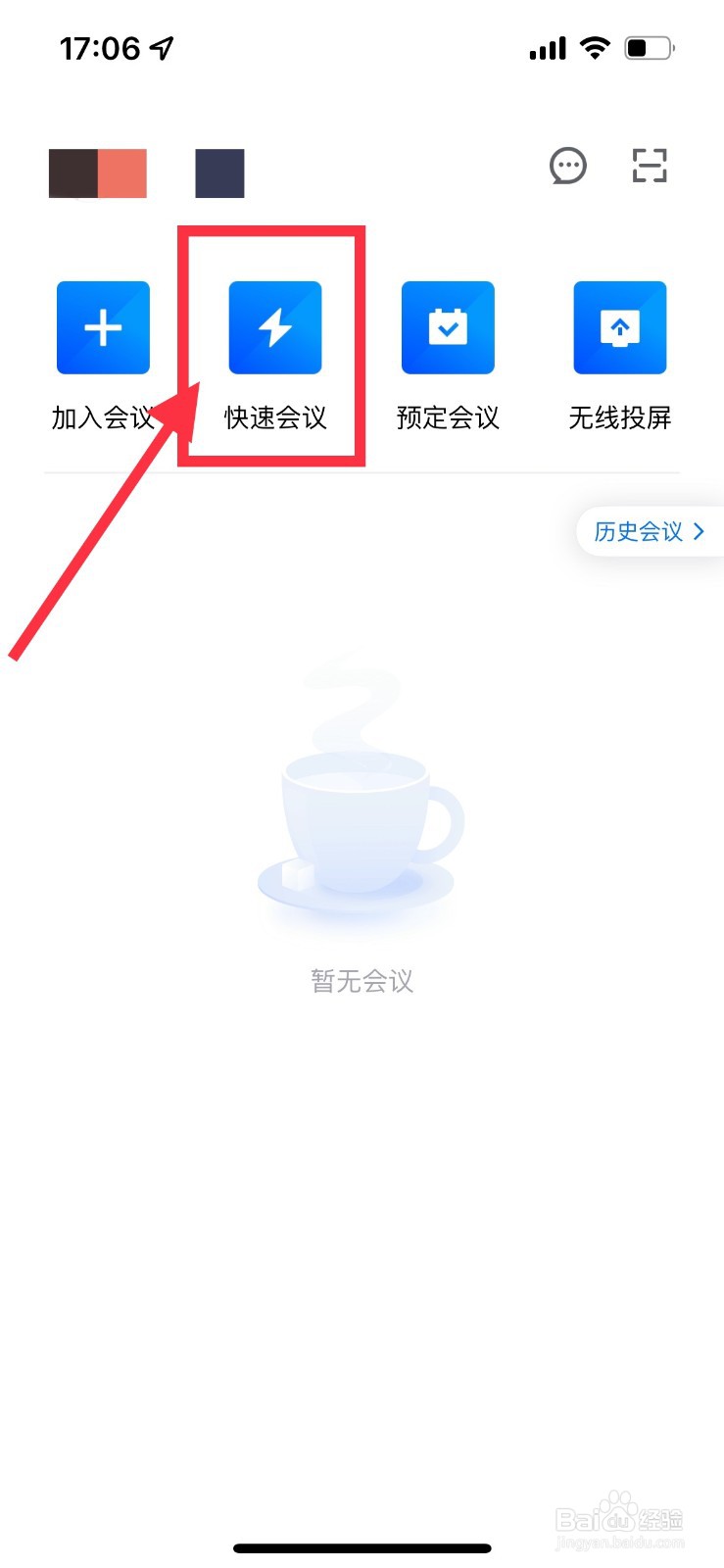Tap the Wi-Fi status icon
Viewport: 724px width, 1568px height.
[595, 48]
